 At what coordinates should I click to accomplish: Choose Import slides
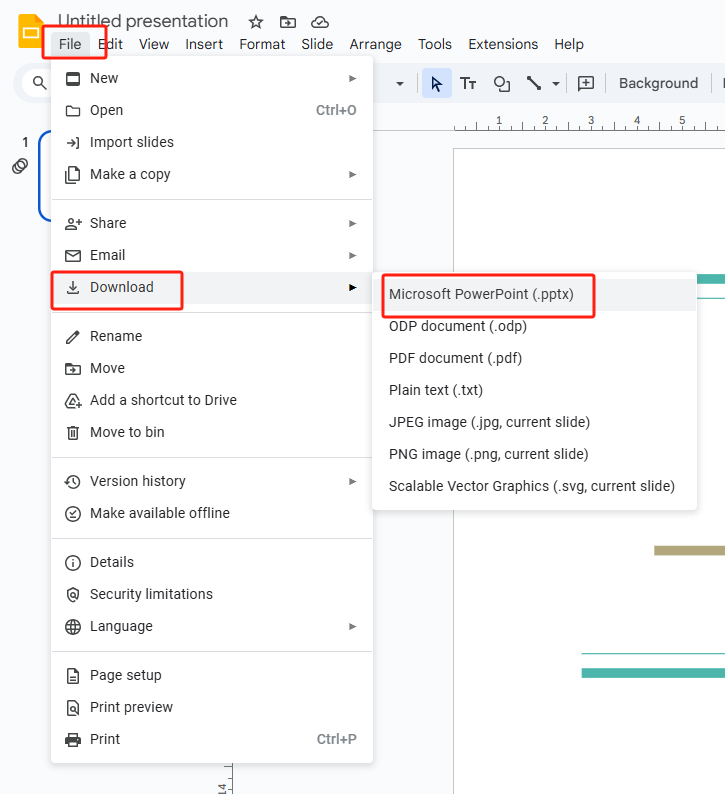pyautogui.click(x=212, y=142)
